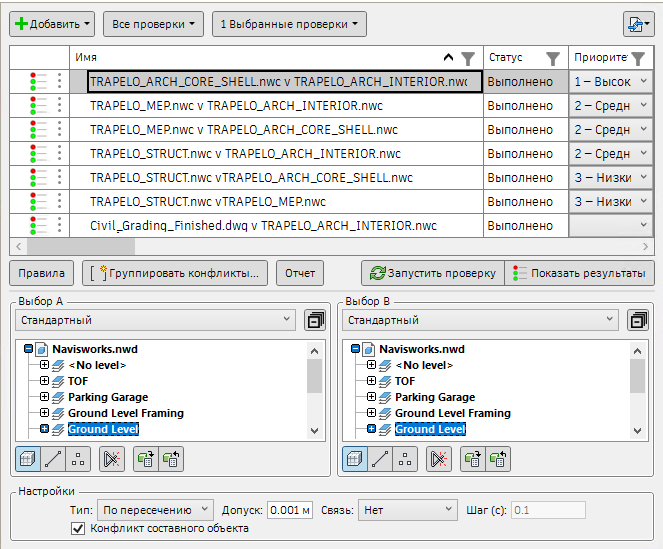The width and height of the screenshot is (663, 549).
Task: Click horizontal scrollbar thumb under tests table
Action: (81, 247)
